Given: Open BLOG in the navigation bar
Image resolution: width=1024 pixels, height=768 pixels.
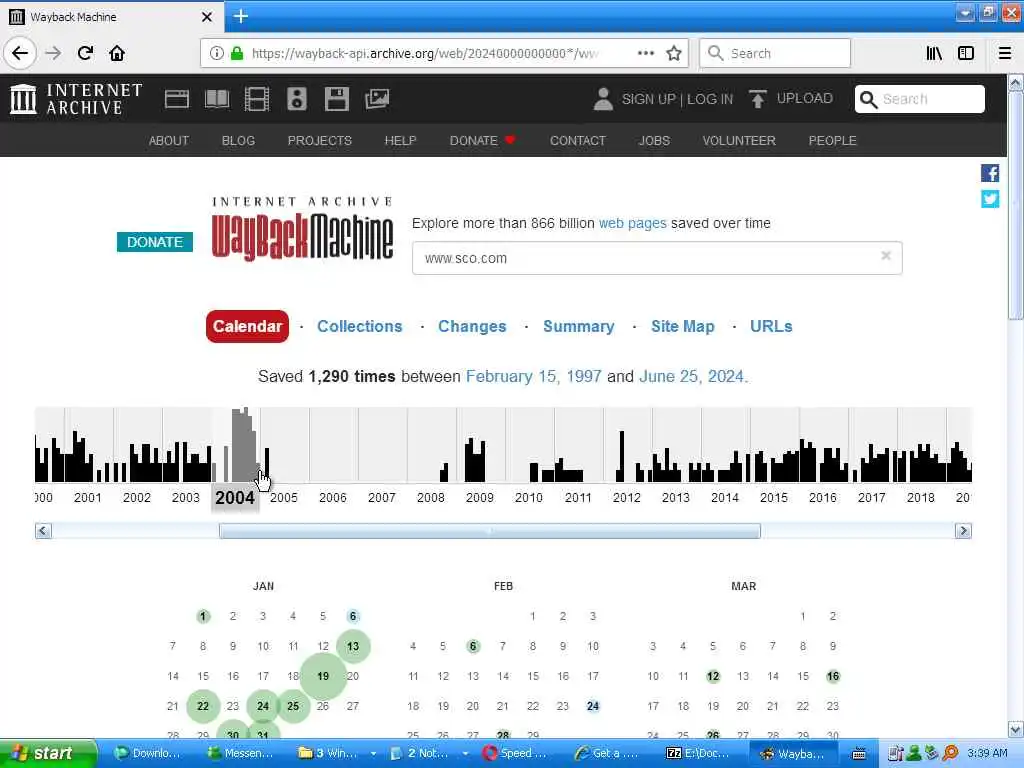Looking at the screenshot, I should [238, 140].
